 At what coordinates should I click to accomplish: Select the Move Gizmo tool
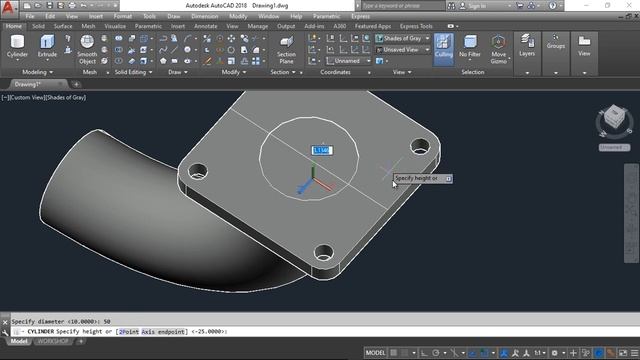pyautogui.click(x=498, y=49)
